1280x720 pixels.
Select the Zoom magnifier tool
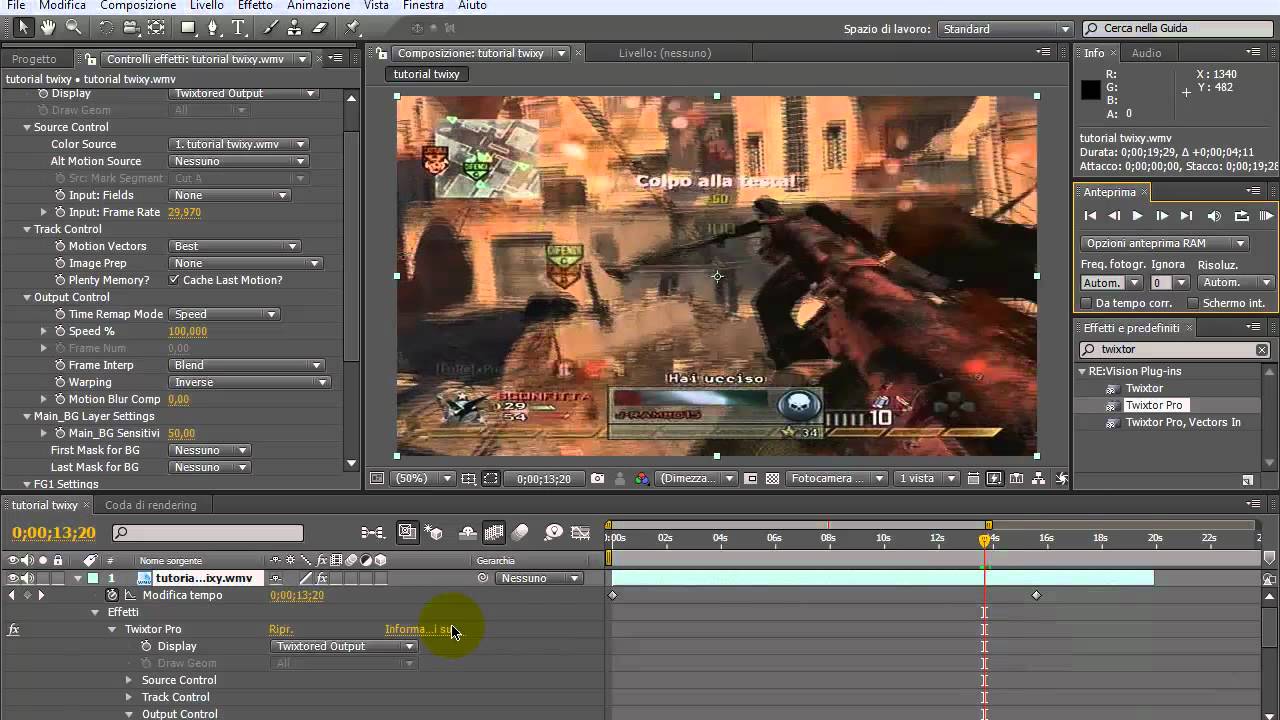coord(73,28)
